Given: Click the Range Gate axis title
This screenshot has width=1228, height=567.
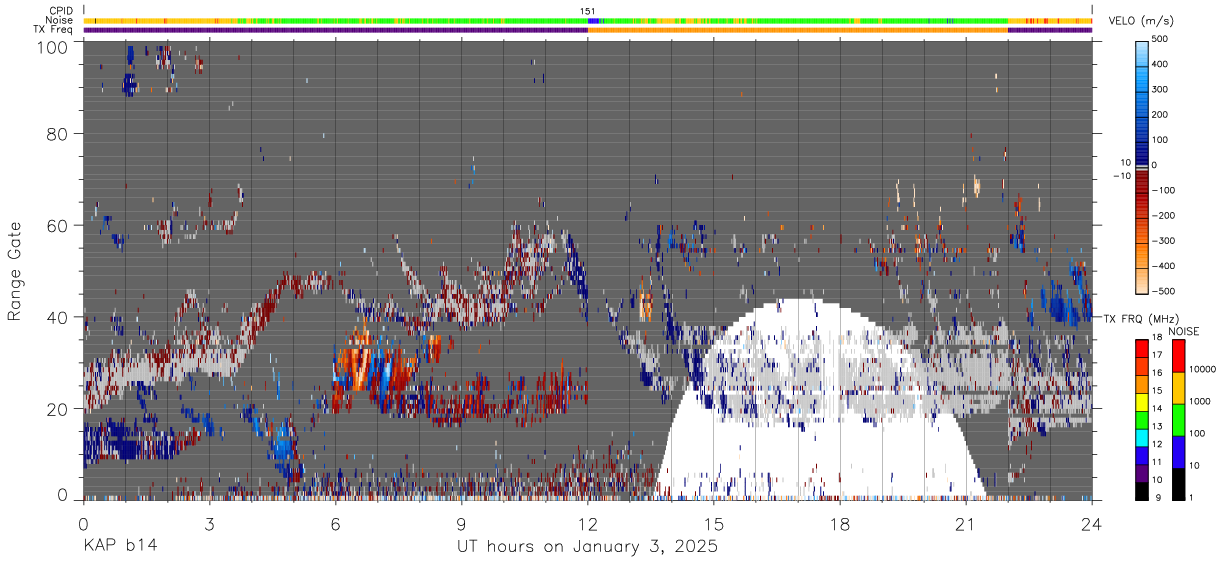Looking at the screenshot, I should click(x=15, y=271).
